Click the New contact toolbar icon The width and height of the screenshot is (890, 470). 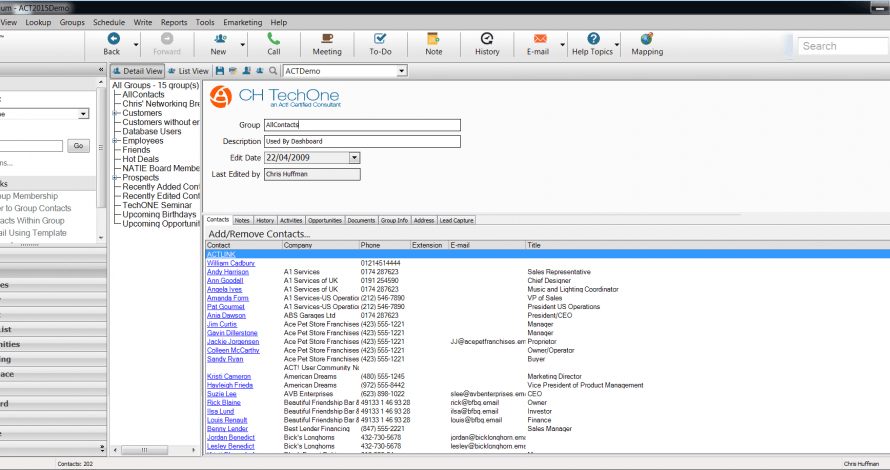pyautogui.click(x=220, y=39)
